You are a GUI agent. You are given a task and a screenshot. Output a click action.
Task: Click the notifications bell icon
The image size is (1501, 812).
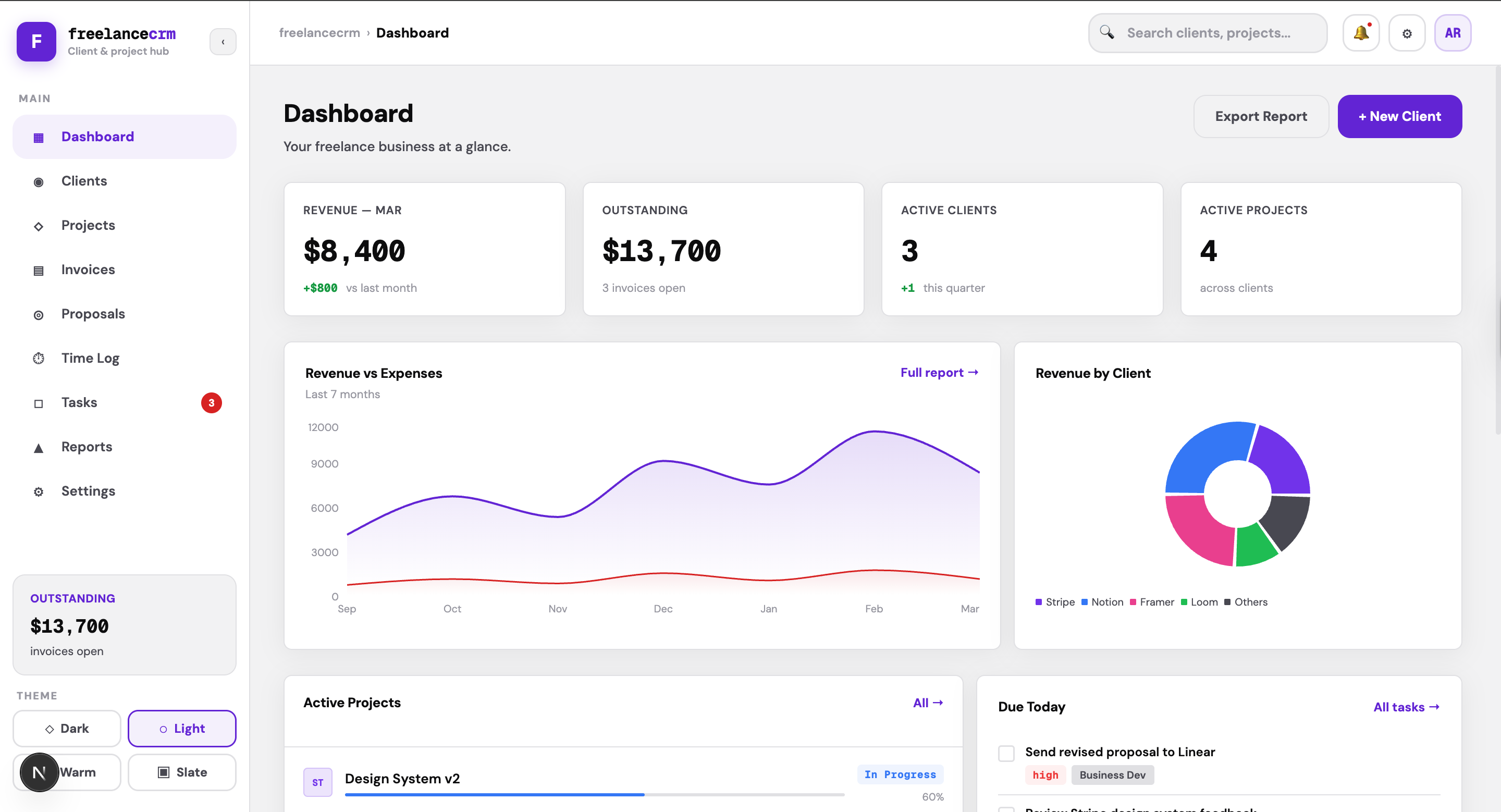tap(1361, 33)
